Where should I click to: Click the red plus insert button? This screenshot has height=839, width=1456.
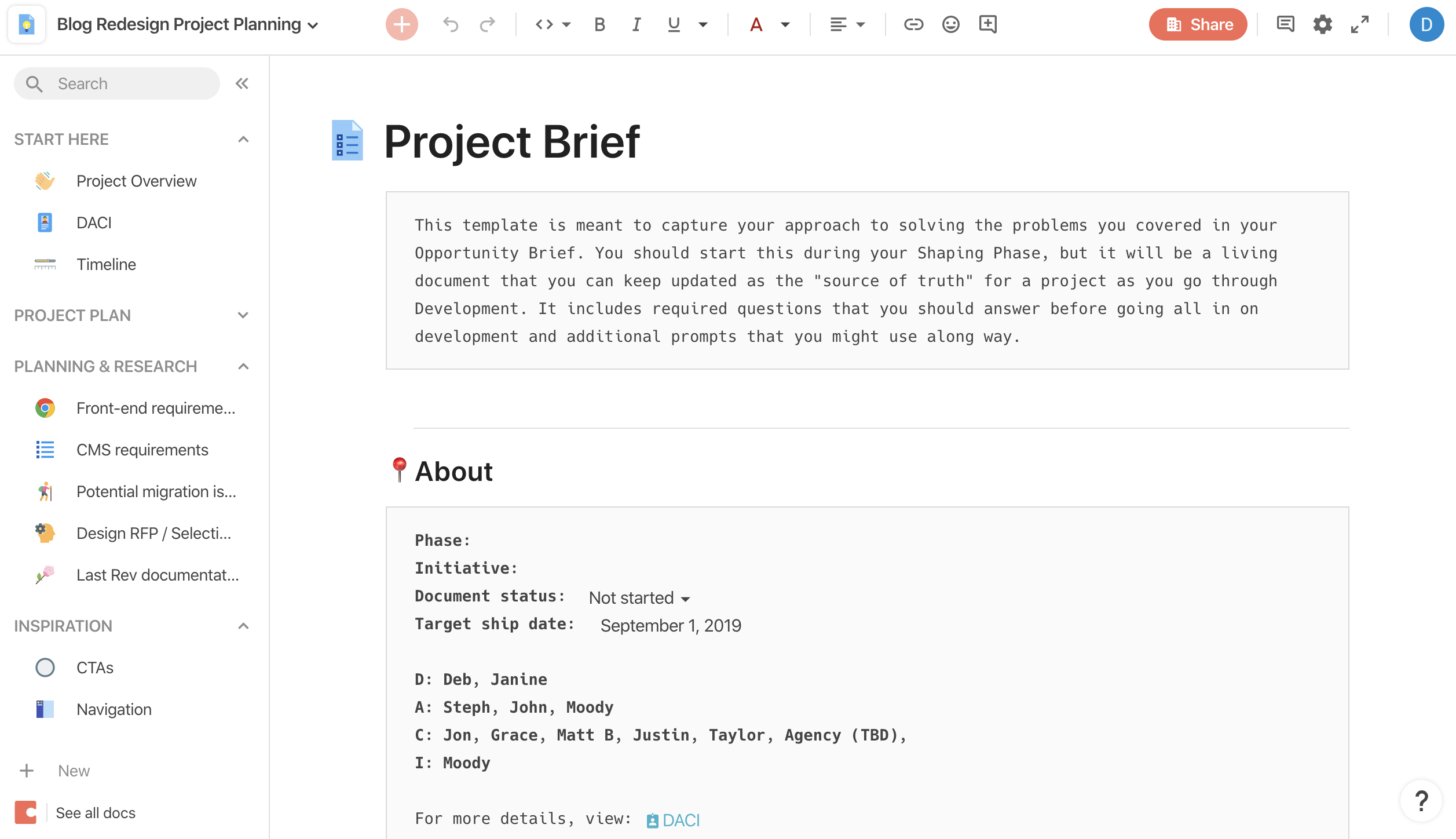click(x=401, y=24)
